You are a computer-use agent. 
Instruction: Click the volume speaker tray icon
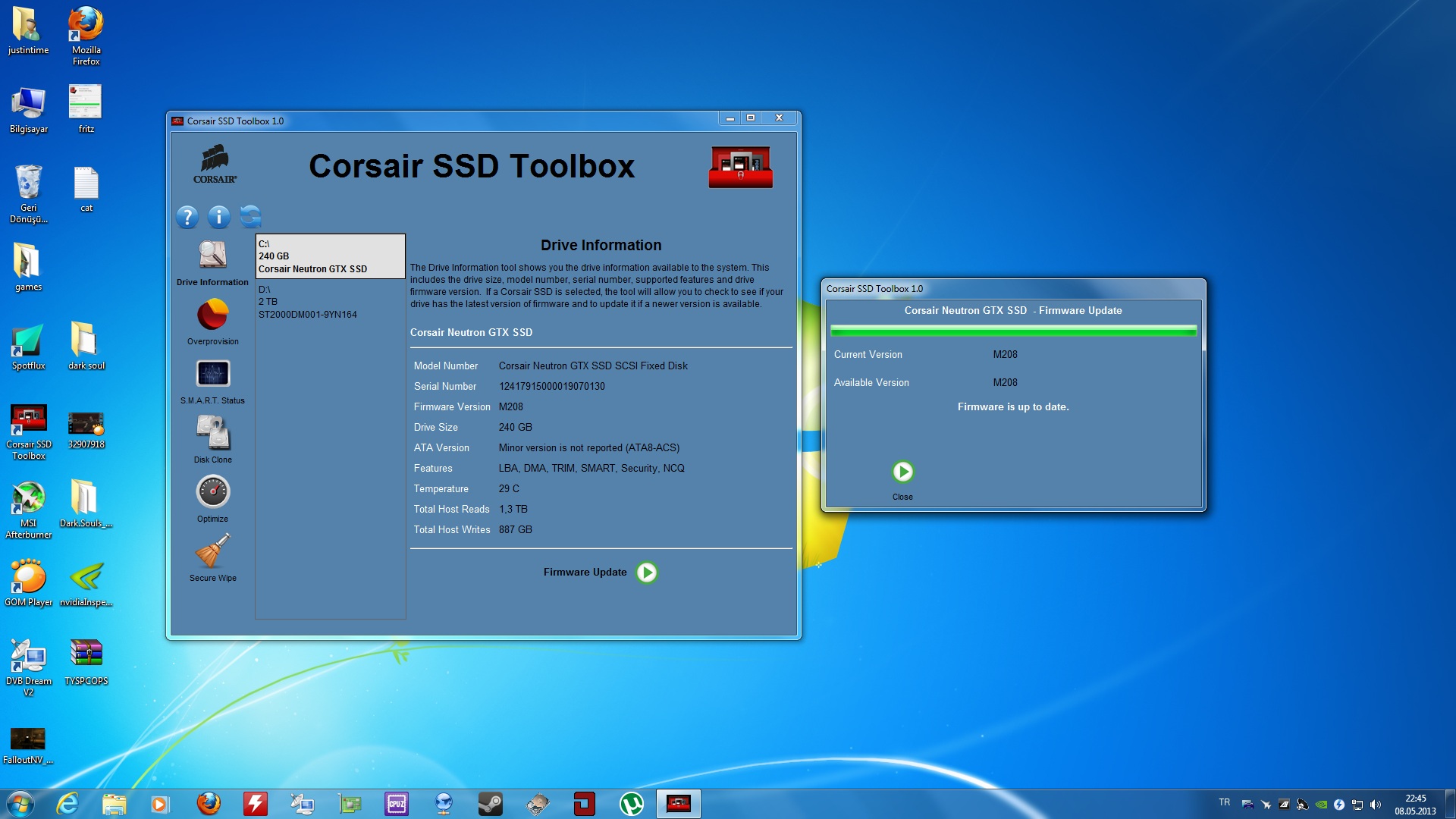pos(1376,805)
